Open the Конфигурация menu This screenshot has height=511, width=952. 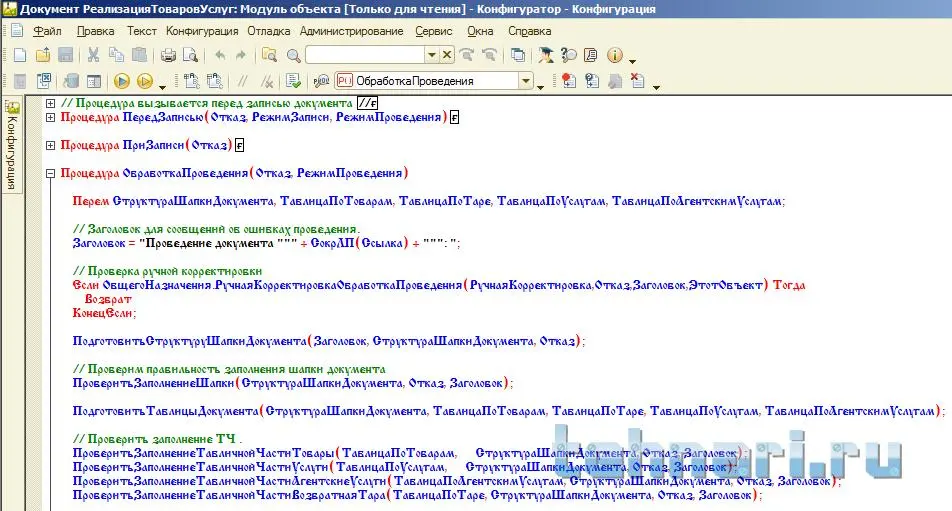[202, 31]
